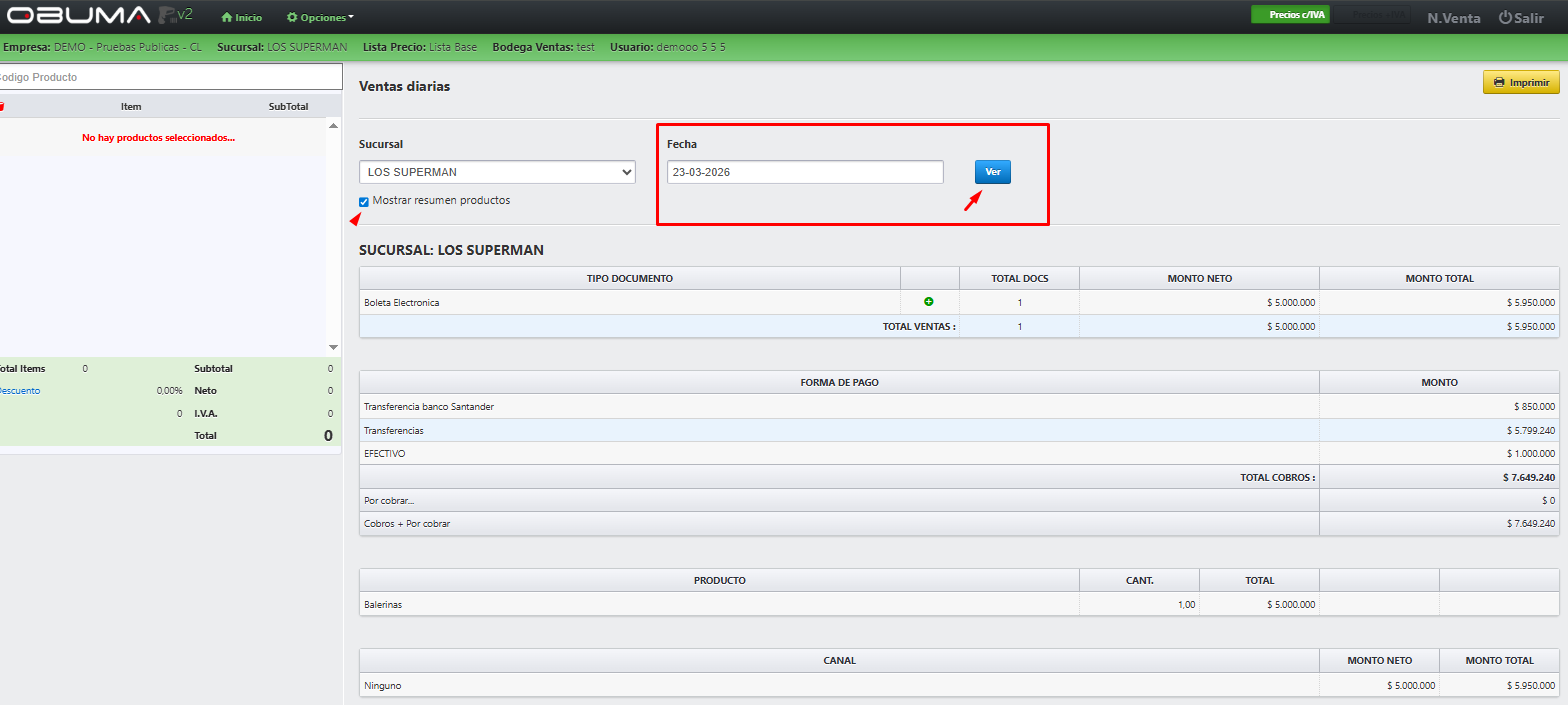Expand the Opciones menu caret
This screenshot has width=1568, height=705.
[x=351, y=18]
